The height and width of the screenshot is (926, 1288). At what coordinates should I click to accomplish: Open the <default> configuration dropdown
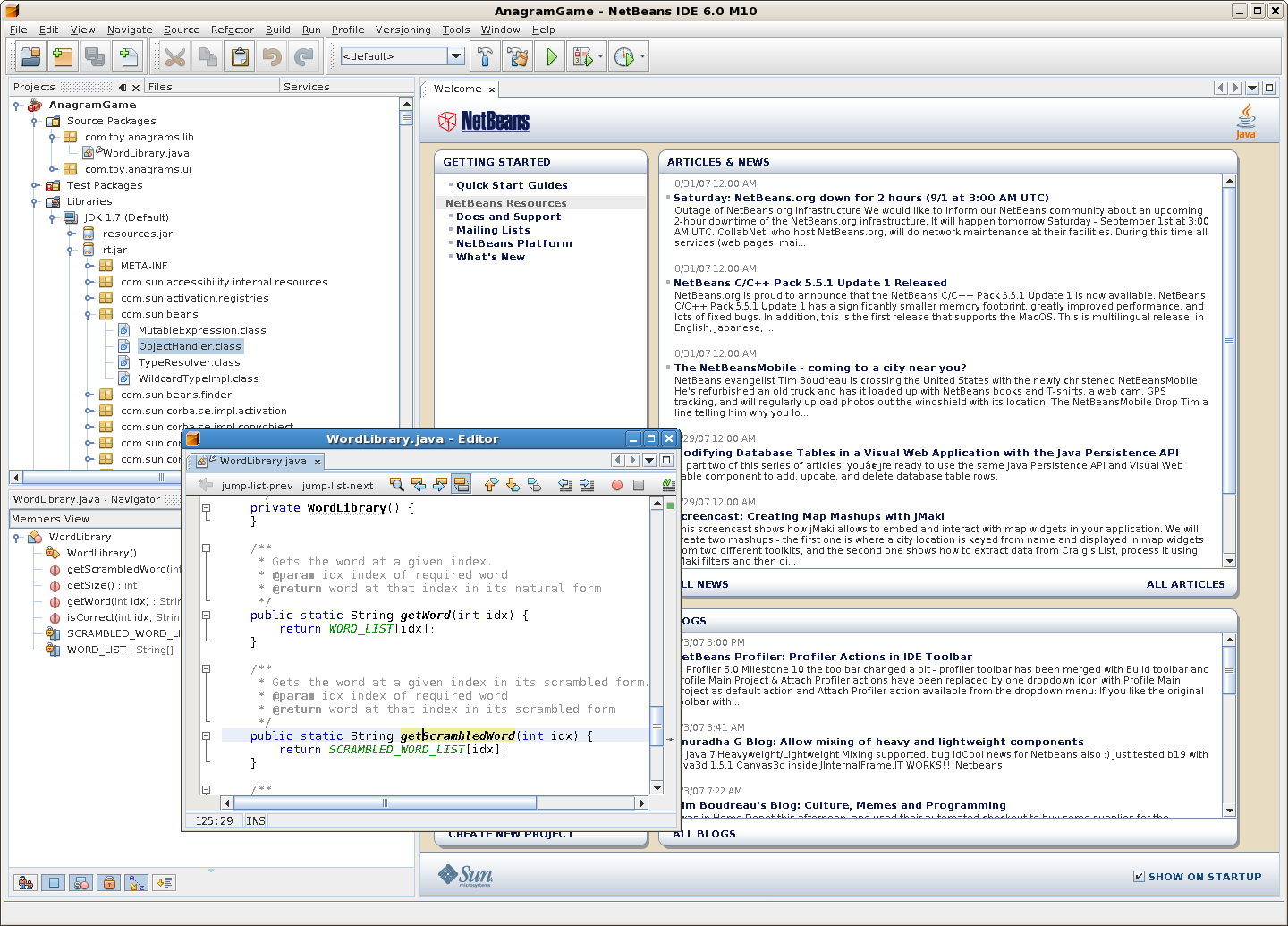tap(456, 56)
